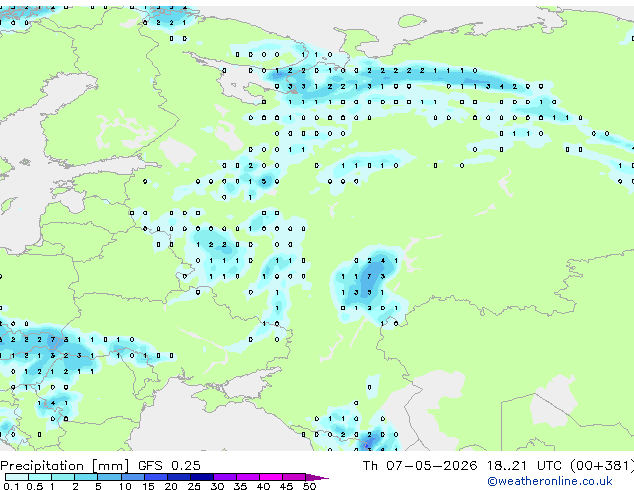Click the "25" legend scale label
The image size is (634, 490).
(x=194, y=486)
